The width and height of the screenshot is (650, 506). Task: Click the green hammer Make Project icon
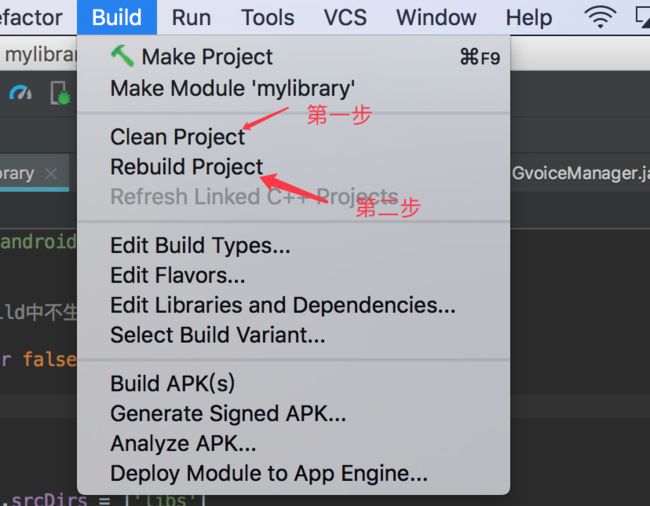(x=122, y=56)
